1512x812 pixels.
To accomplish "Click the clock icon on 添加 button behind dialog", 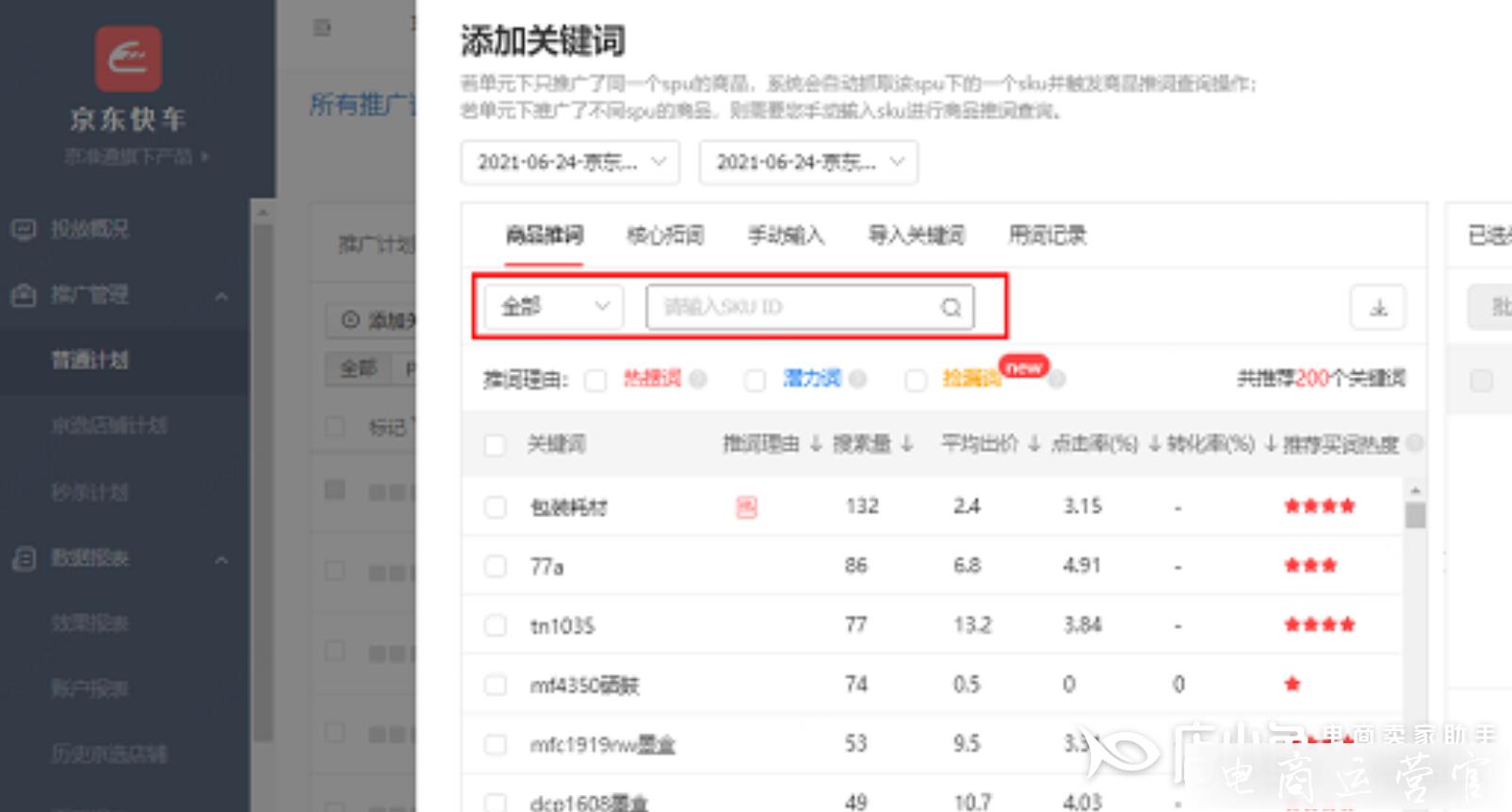I will coord(350,320).
